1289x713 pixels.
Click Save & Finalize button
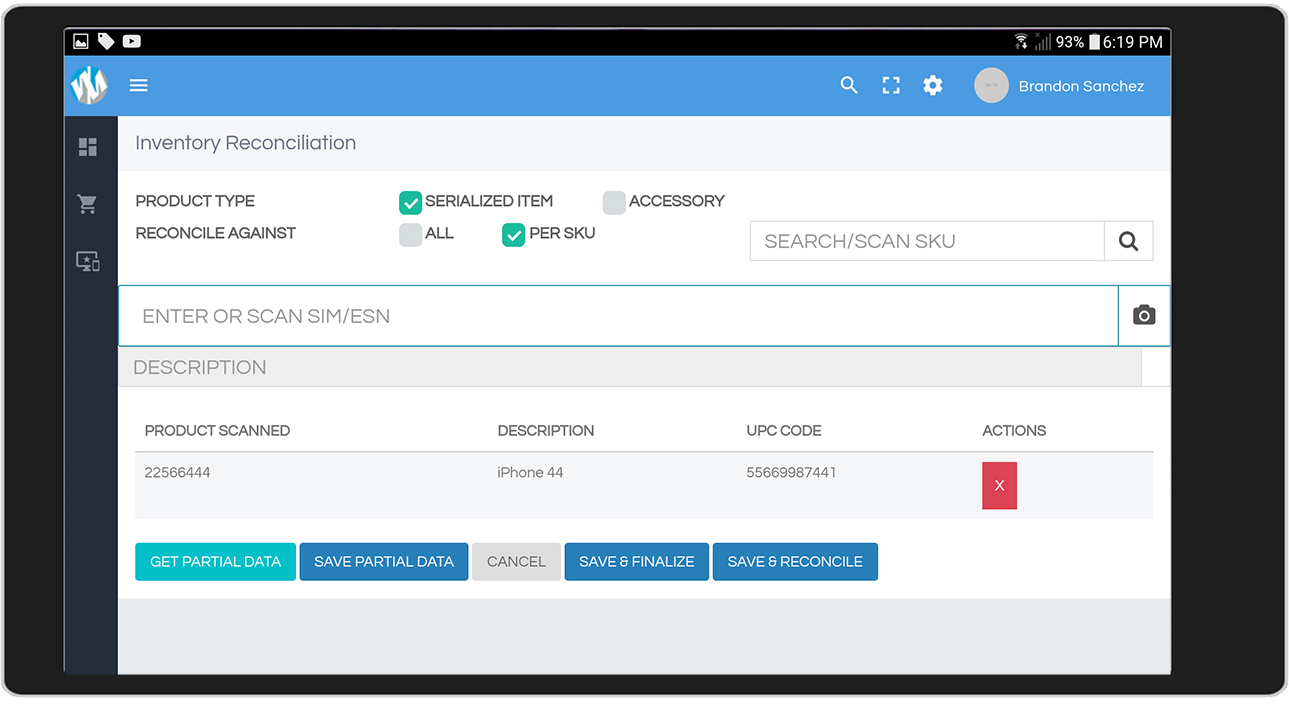point(636,562)
